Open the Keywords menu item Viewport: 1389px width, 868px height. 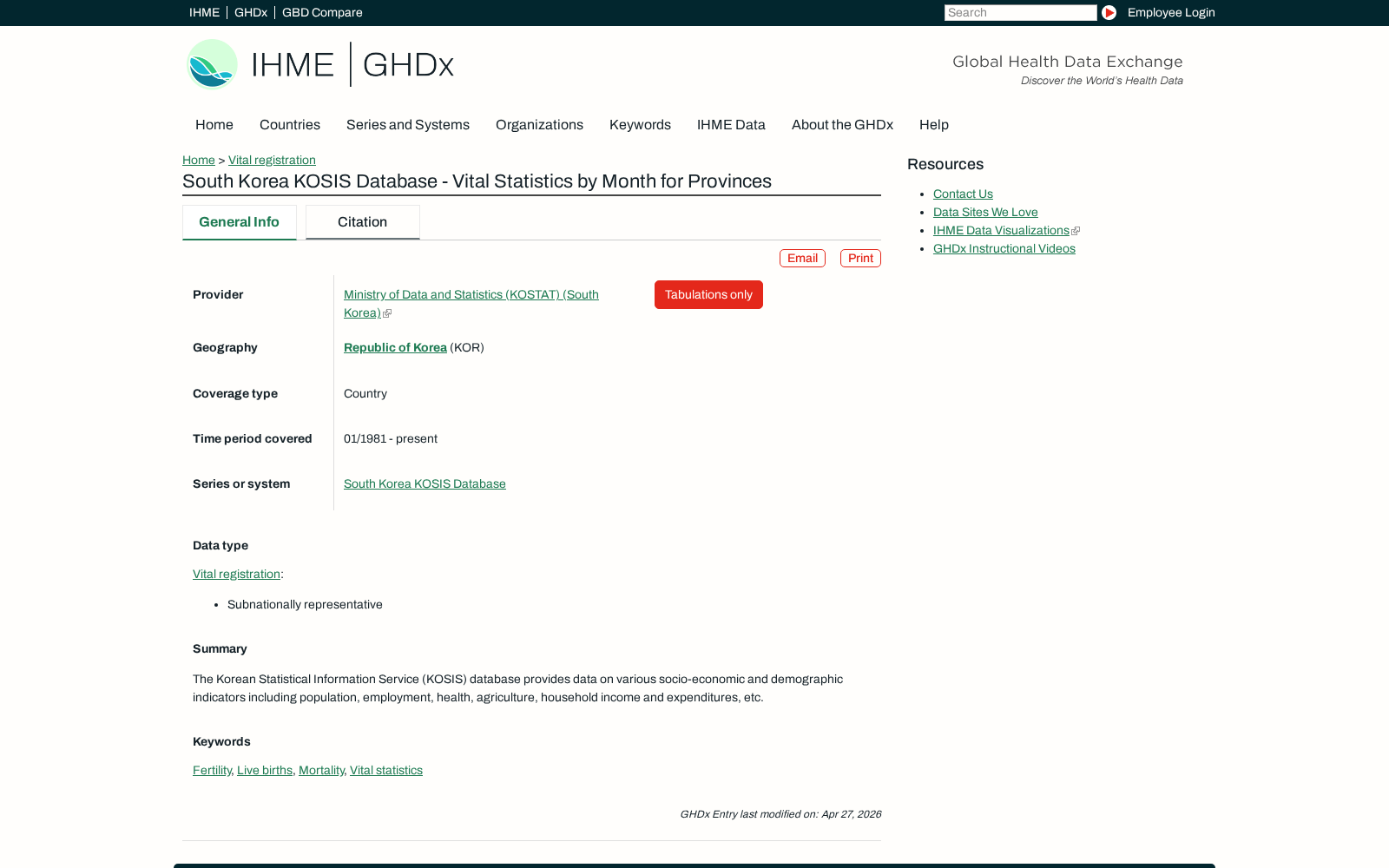640,125
